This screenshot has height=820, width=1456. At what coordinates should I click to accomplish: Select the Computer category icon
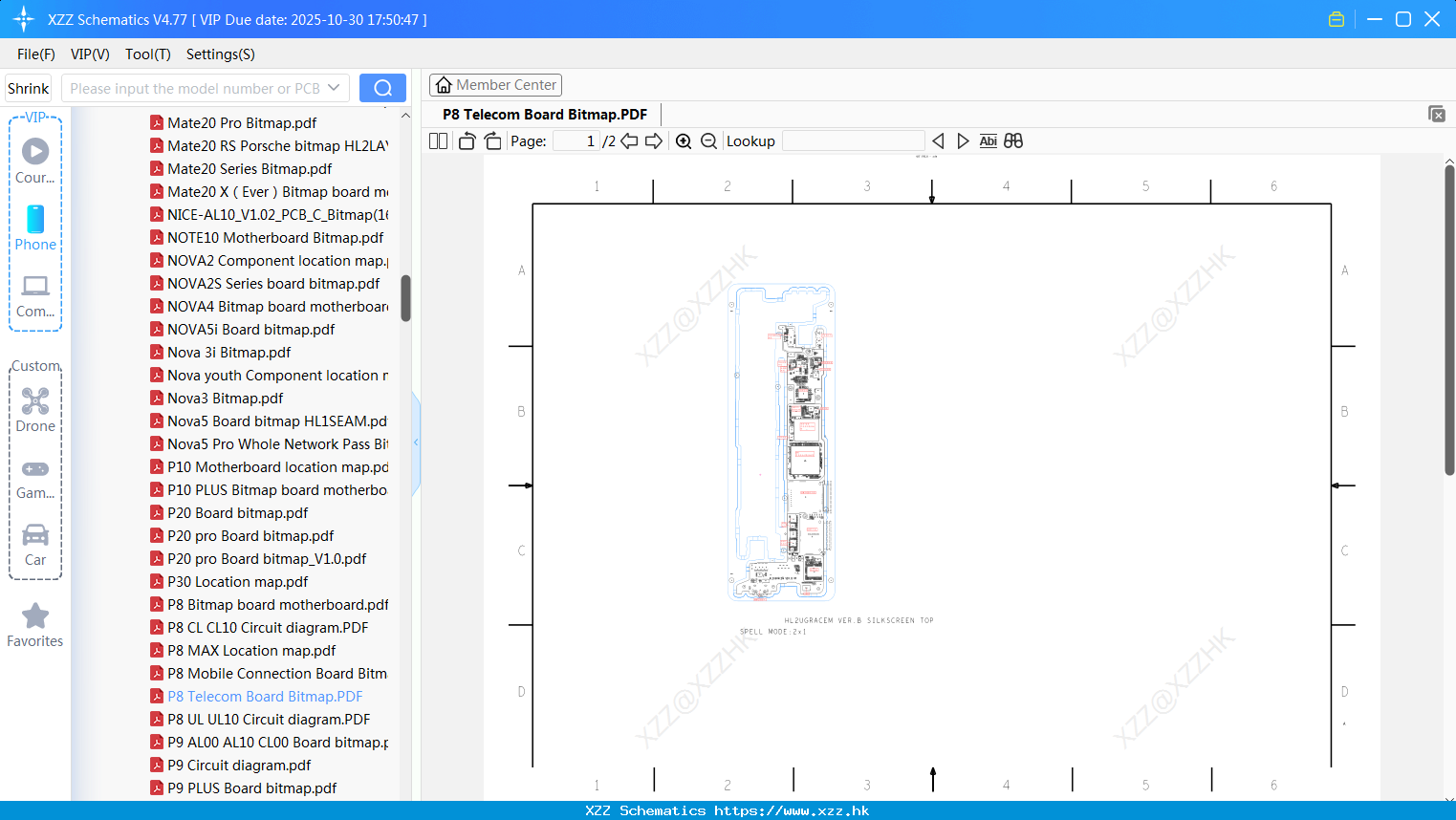pos(35,295)
